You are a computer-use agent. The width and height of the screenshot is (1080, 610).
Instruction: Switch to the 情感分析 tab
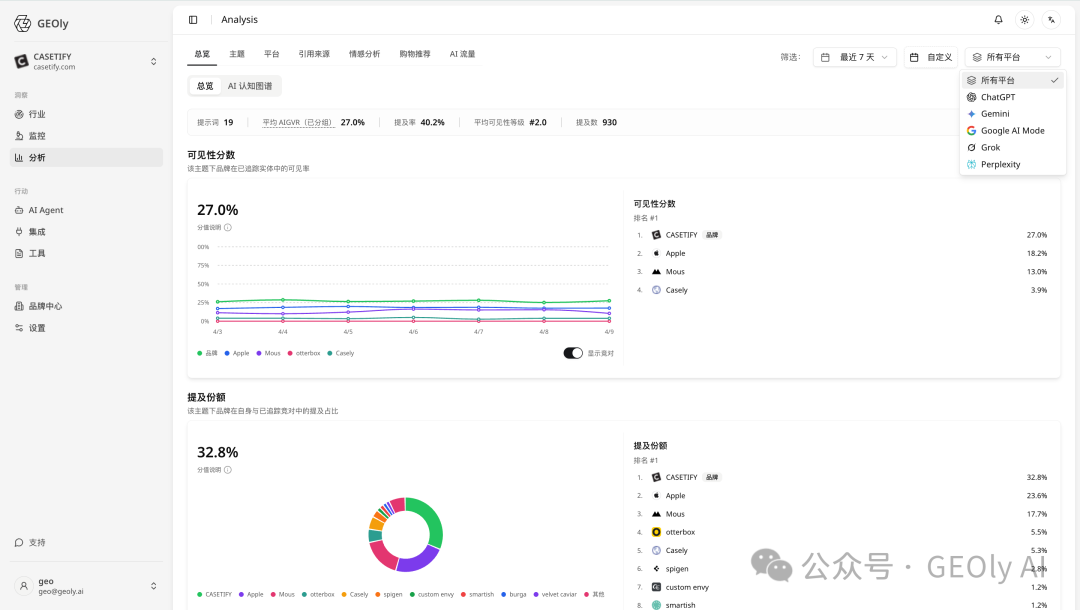(364, 54)
